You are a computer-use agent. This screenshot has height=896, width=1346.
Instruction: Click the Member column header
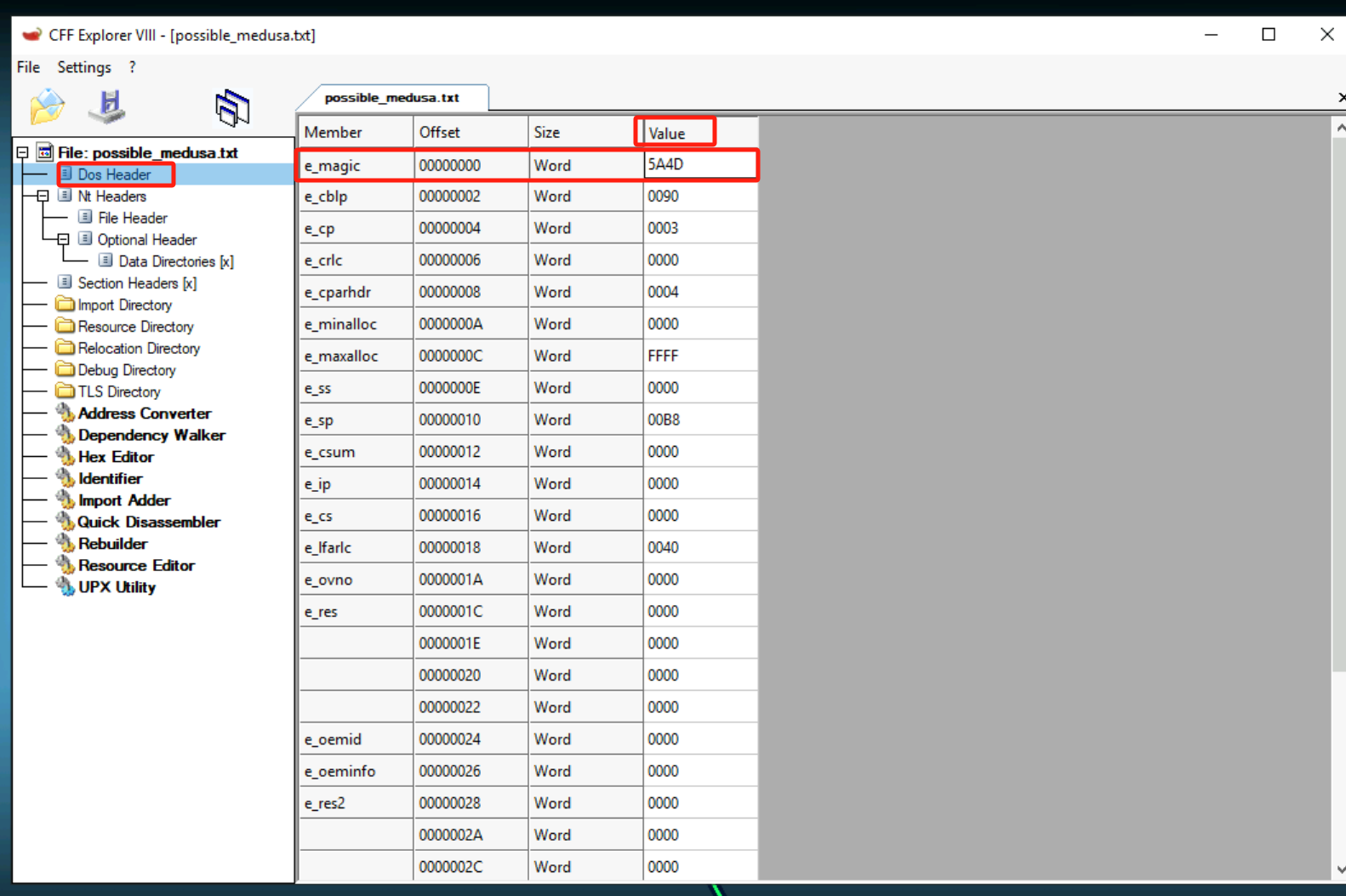(x=356, y=133)
